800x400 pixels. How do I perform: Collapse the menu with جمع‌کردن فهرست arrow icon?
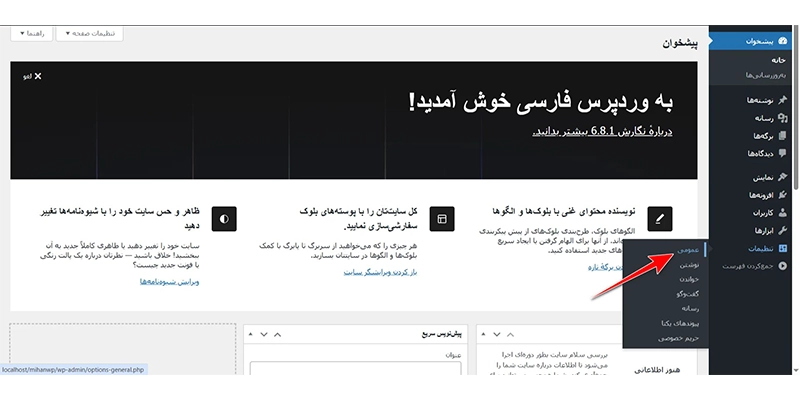click(783, 266)
